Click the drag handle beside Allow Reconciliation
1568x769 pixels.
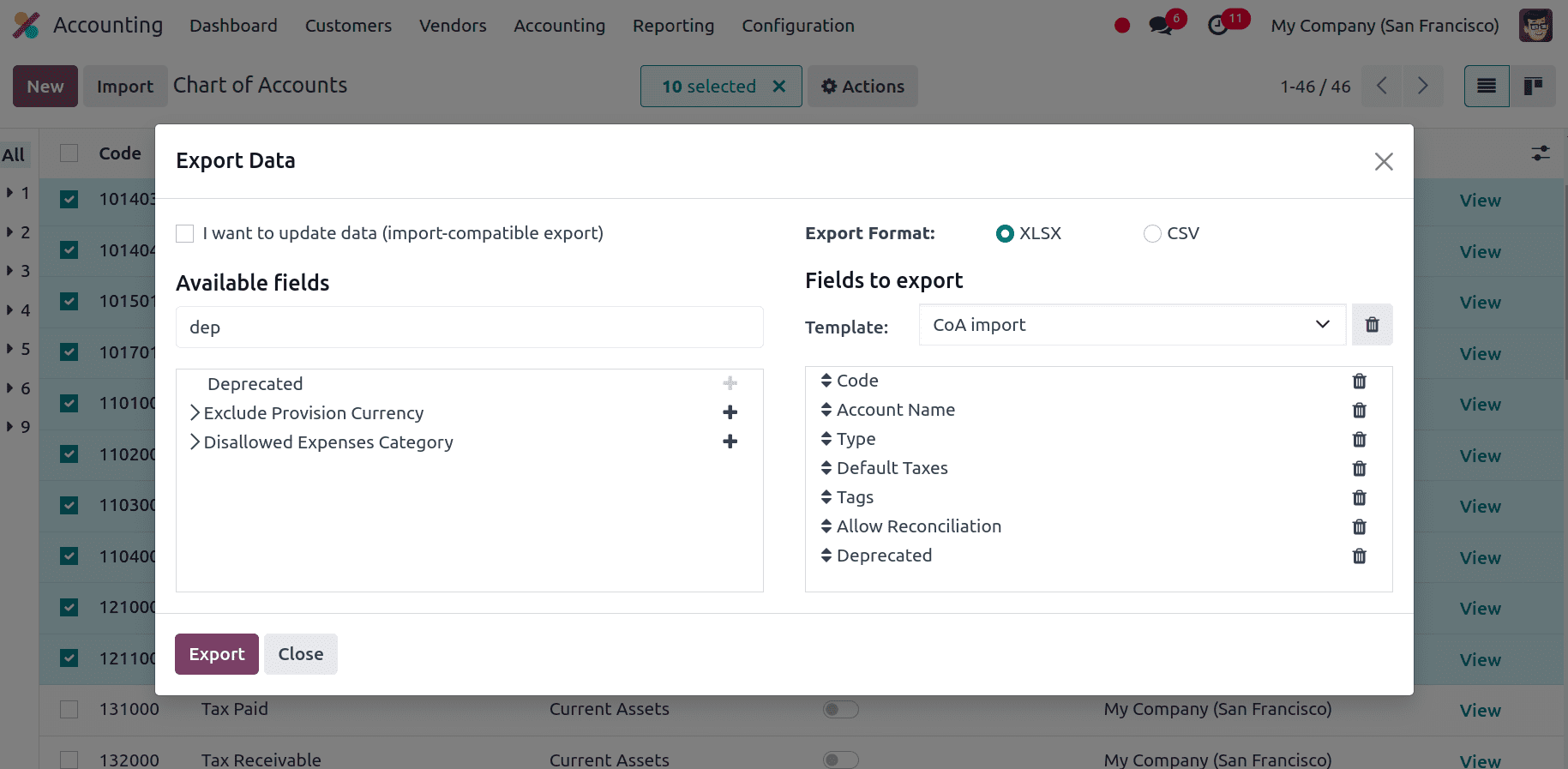(826, 526)
